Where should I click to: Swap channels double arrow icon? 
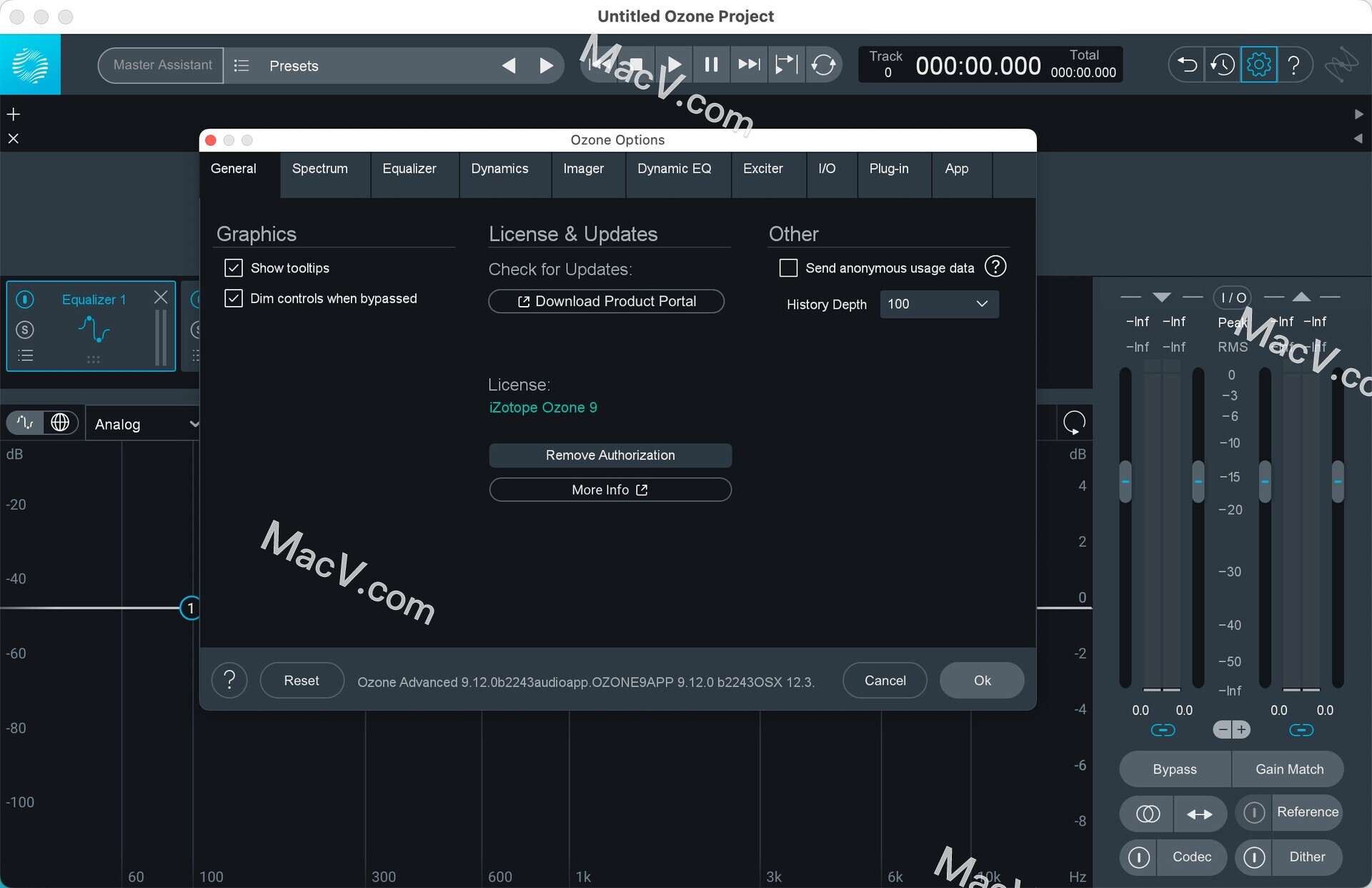(x=1200, y=814)
